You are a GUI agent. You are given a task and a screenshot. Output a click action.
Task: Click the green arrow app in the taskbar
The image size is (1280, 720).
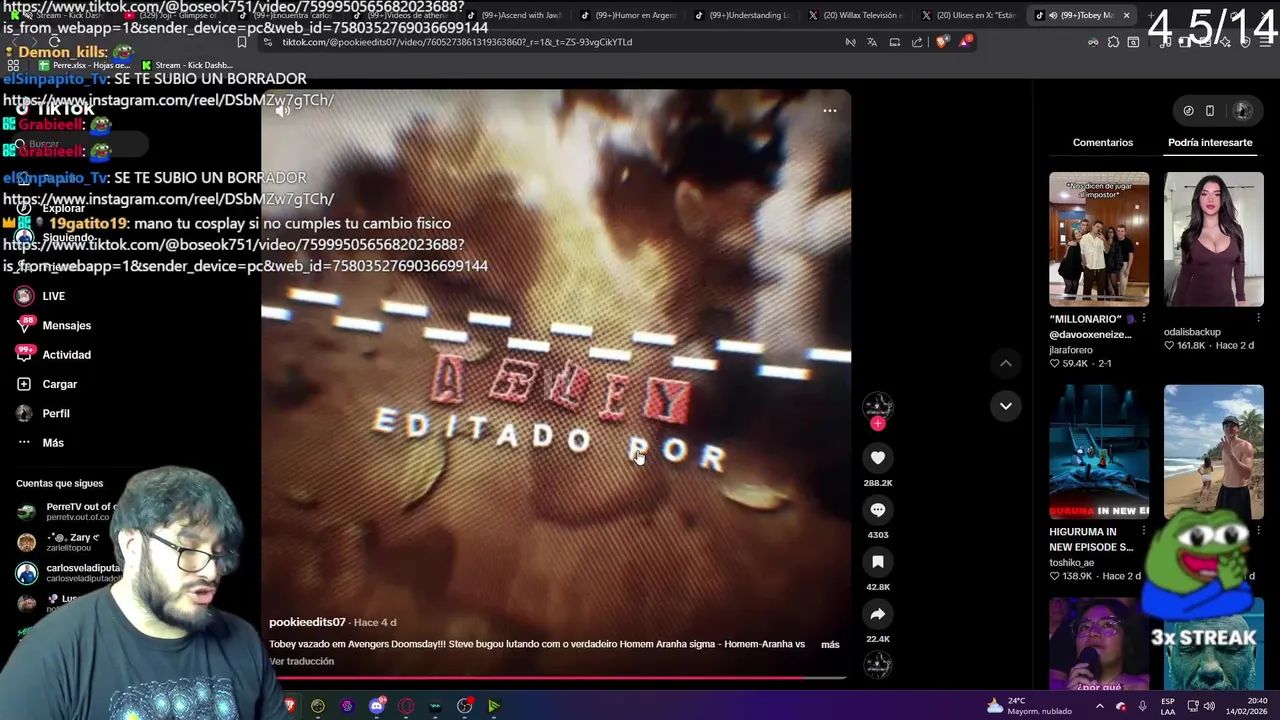493,706
